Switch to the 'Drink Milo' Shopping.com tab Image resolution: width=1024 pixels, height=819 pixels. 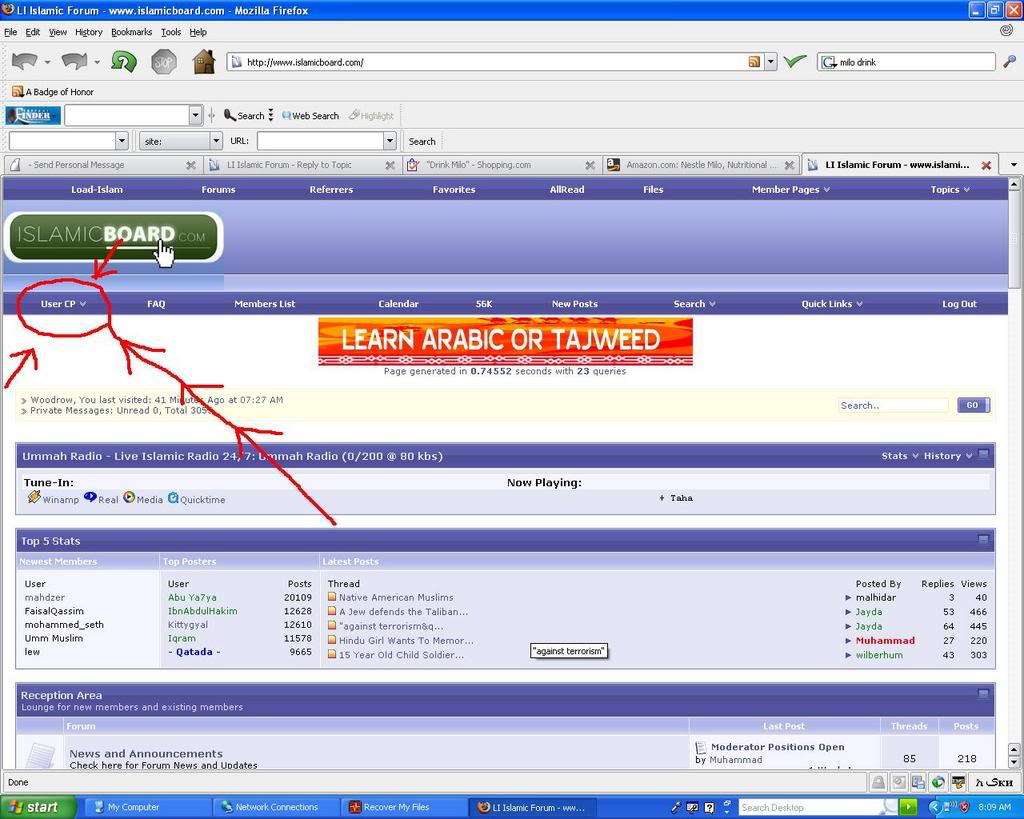pos(501,165)
